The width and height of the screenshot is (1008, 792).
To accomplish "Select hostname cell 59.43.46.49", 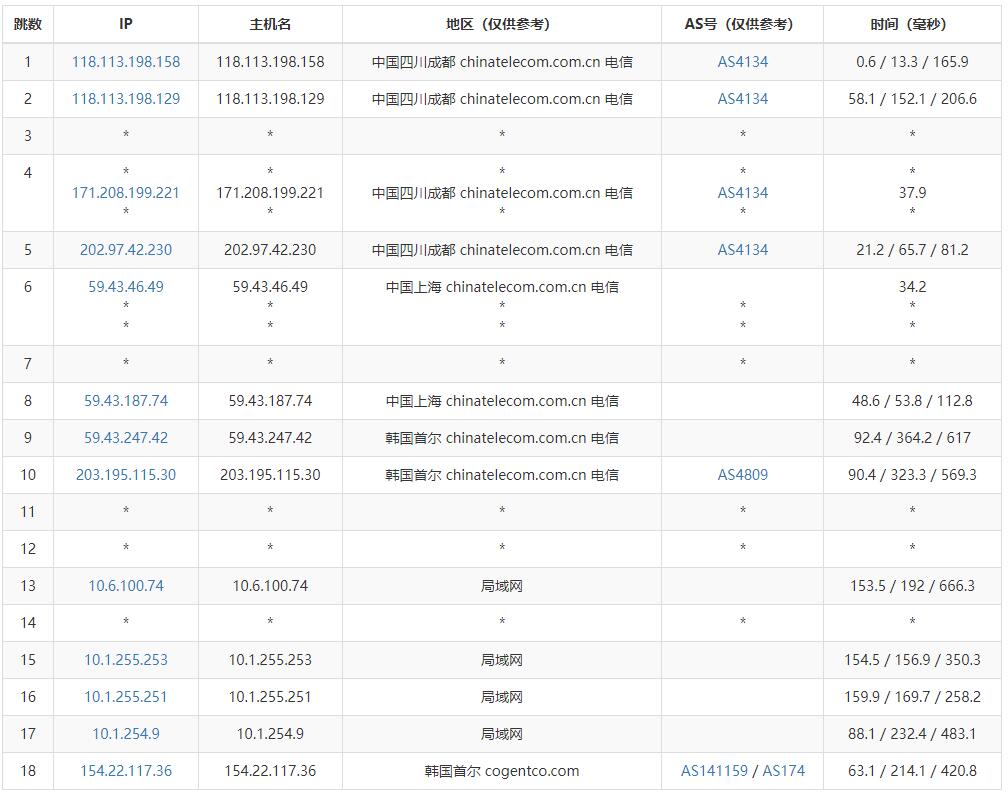I will point(270,287).
